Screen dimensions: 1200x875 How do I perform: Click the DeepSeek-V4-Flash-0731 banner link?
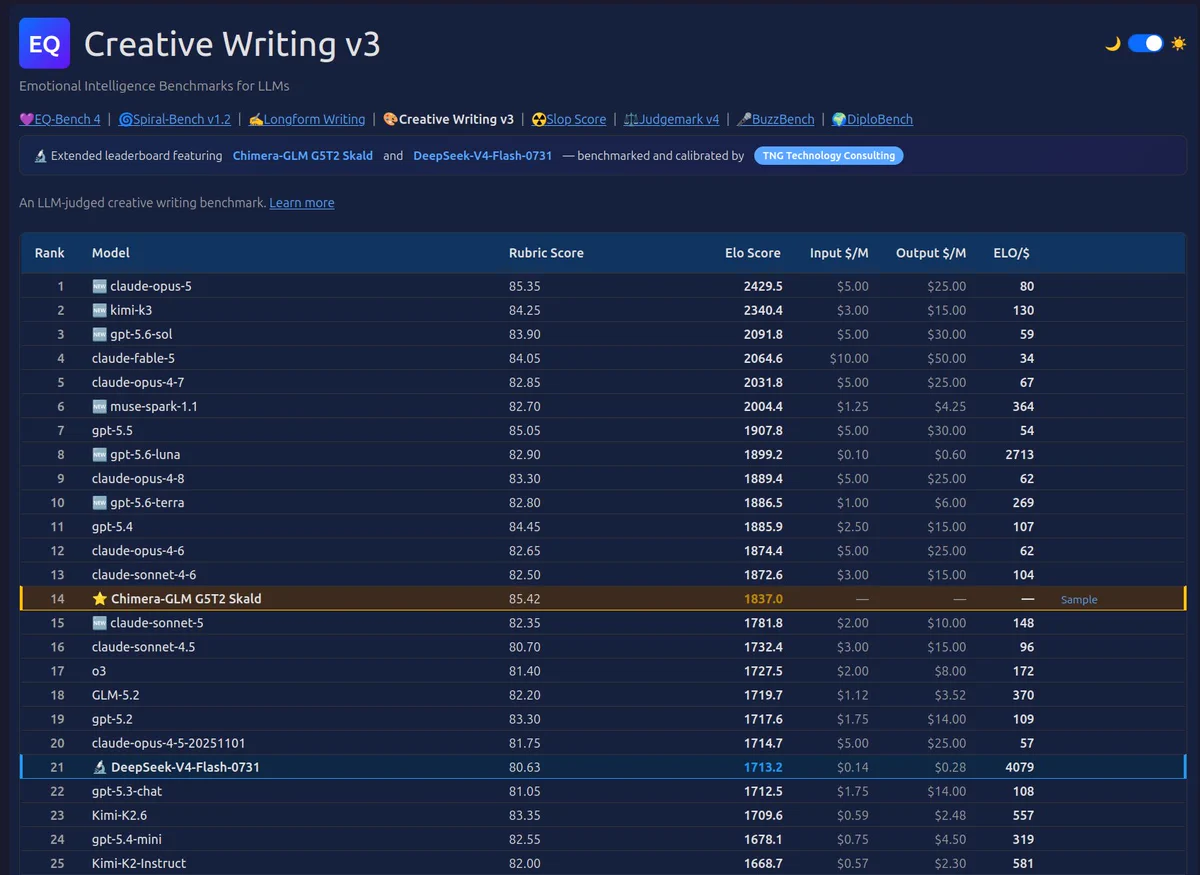[483, 156]
